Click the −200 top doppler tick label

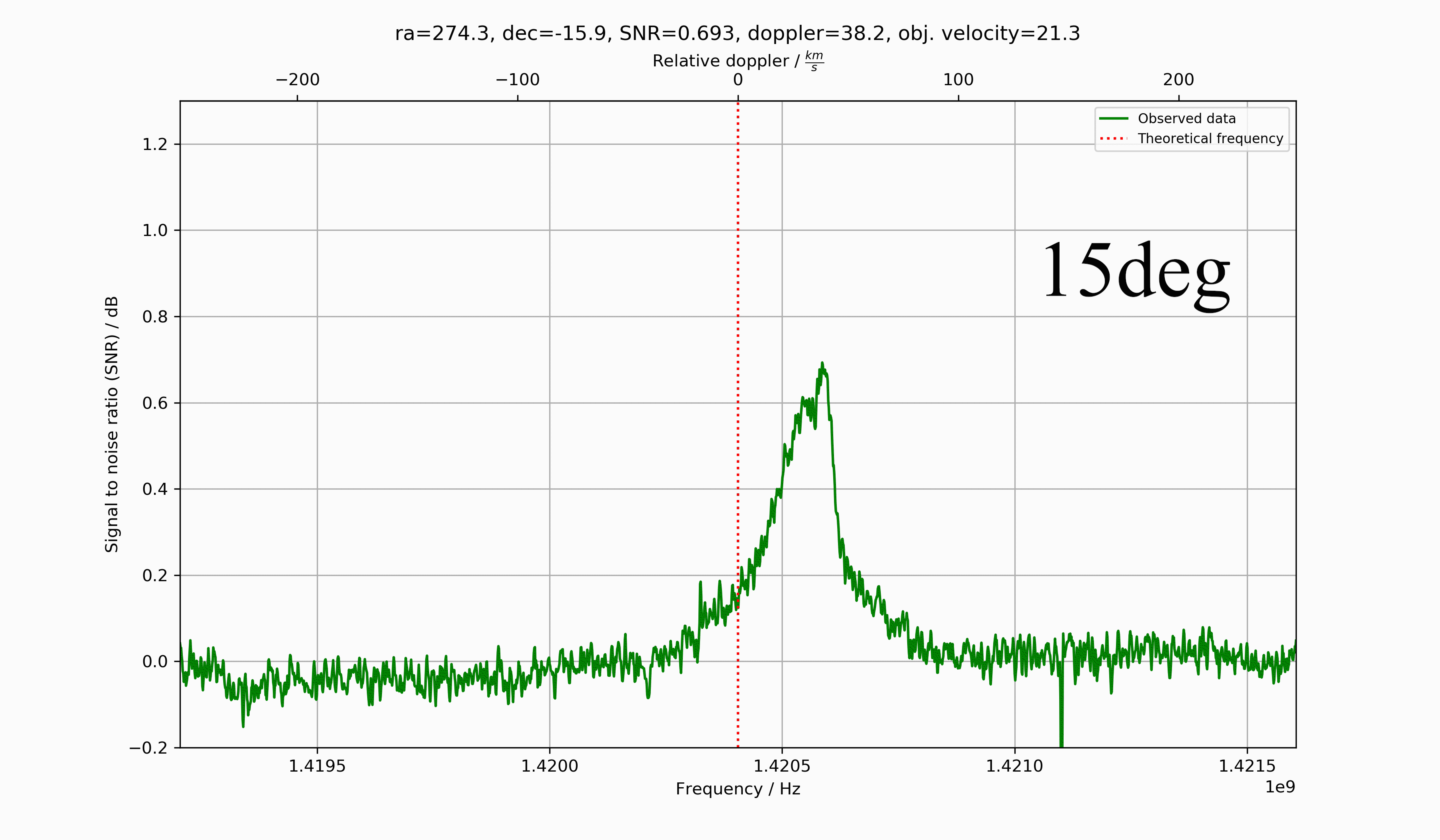(x=297, y=80)
